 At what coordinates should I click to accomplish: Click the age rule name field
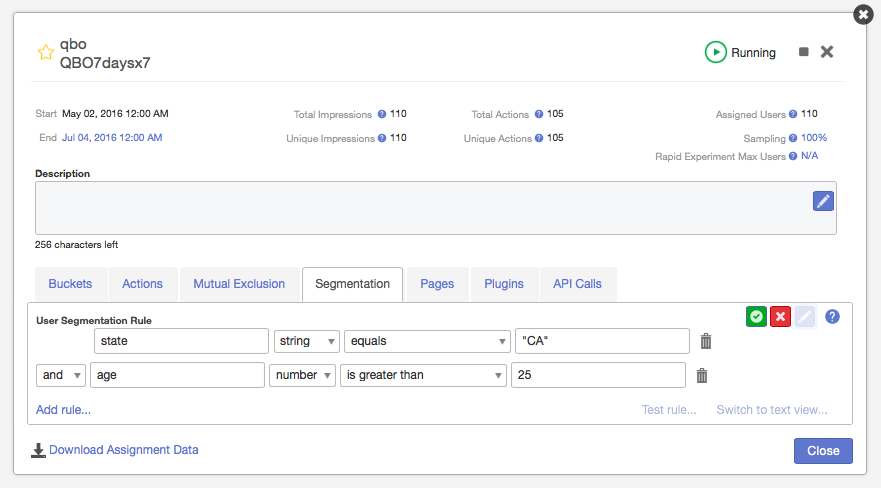177,375
